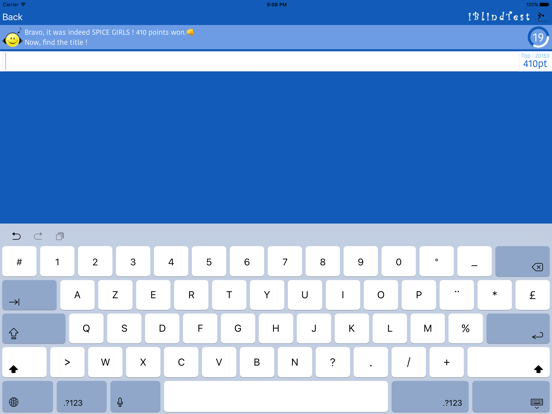Tap the 410pt score display
This screenshot has width=552, height=414.
[535, 64]
